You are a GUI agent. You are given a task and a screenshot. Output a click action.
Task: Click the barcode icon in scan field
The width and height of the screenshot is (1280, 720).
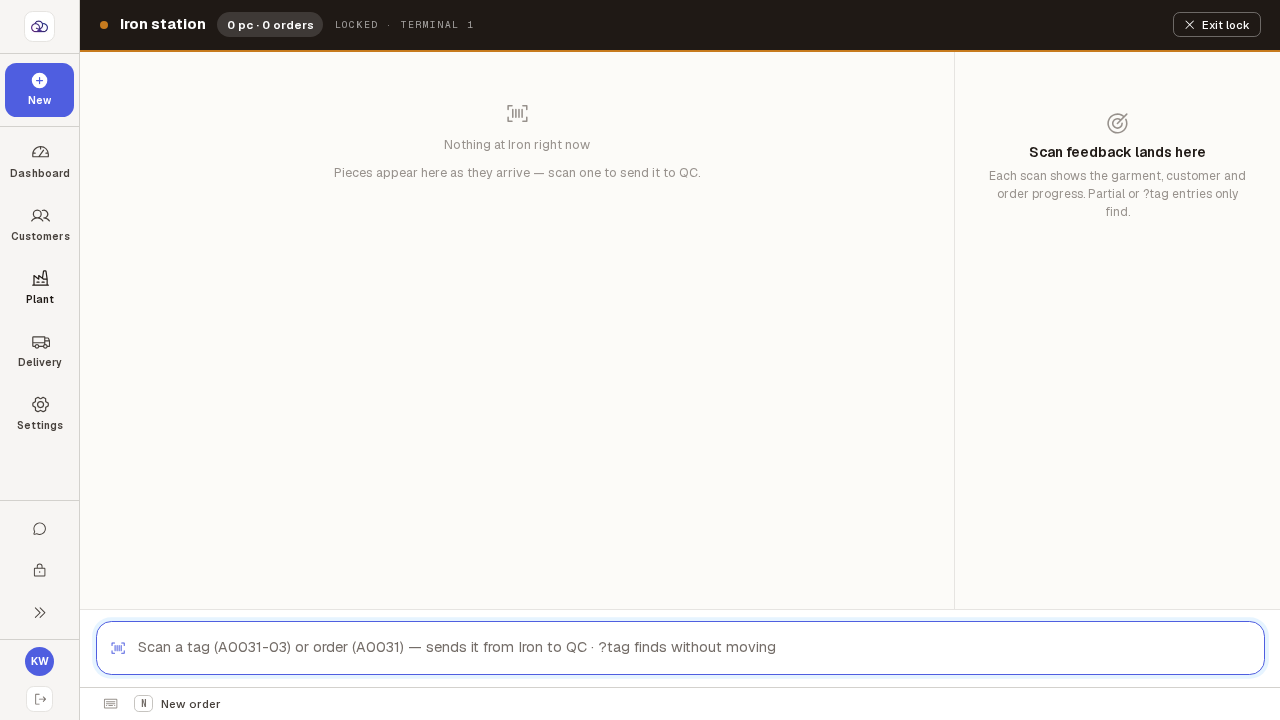point(118,648)
